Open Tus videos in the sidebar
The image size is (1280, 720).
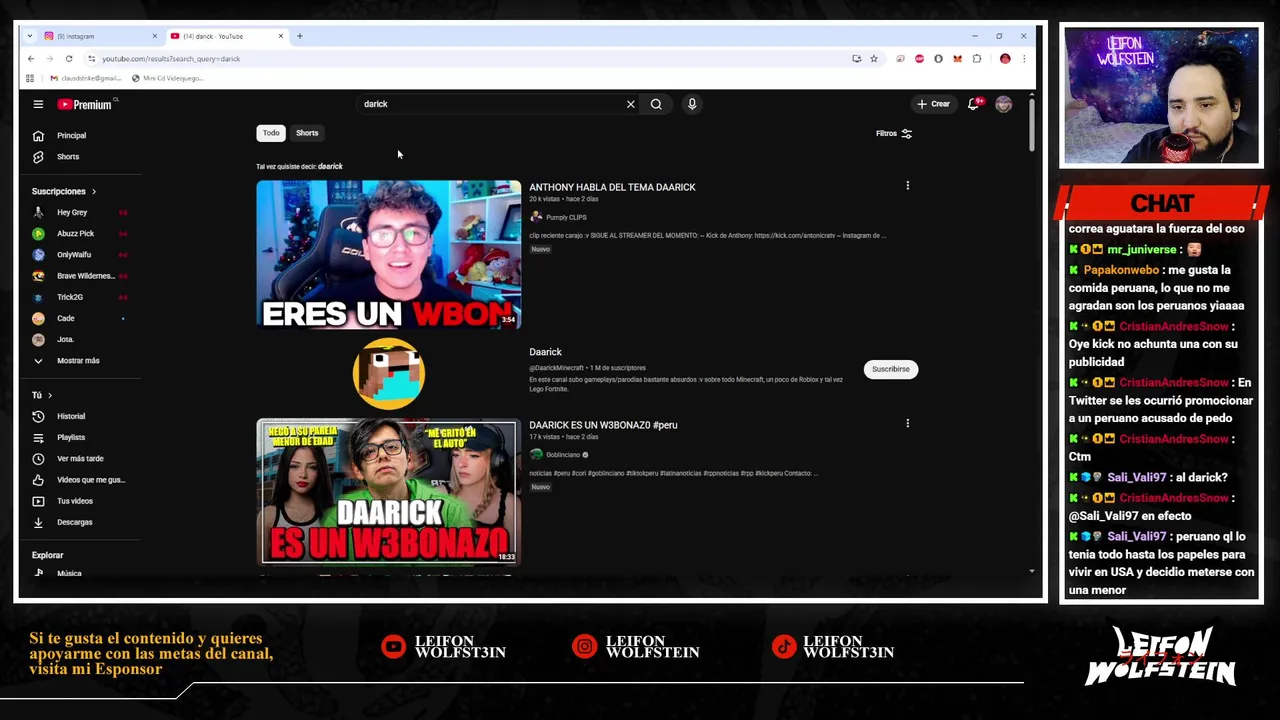(x=75, y=501)
